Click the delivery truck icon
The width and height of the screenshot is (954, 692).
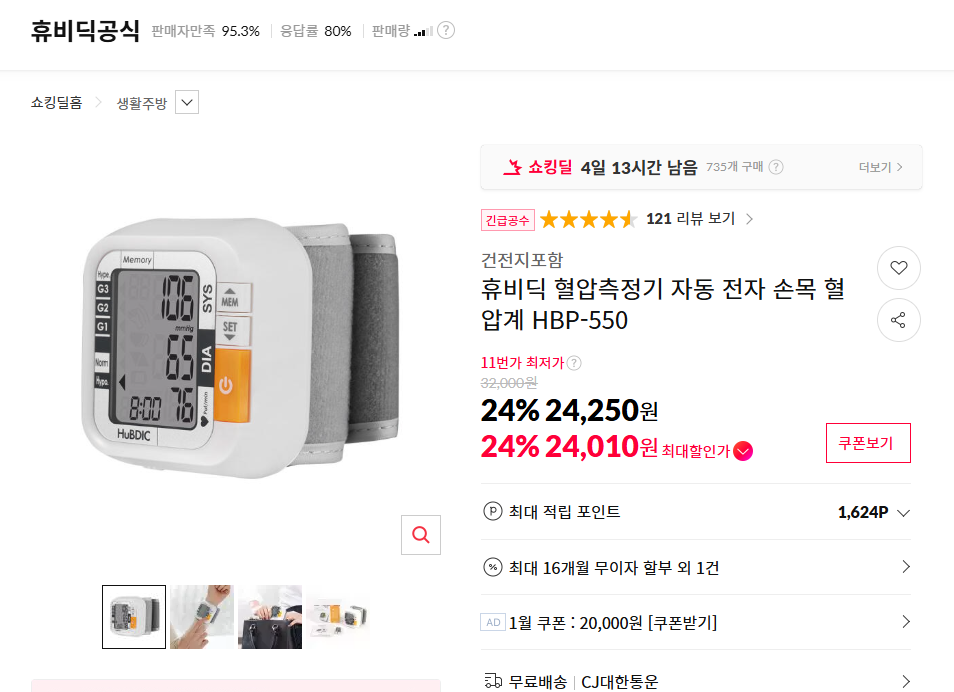point(492,681)
